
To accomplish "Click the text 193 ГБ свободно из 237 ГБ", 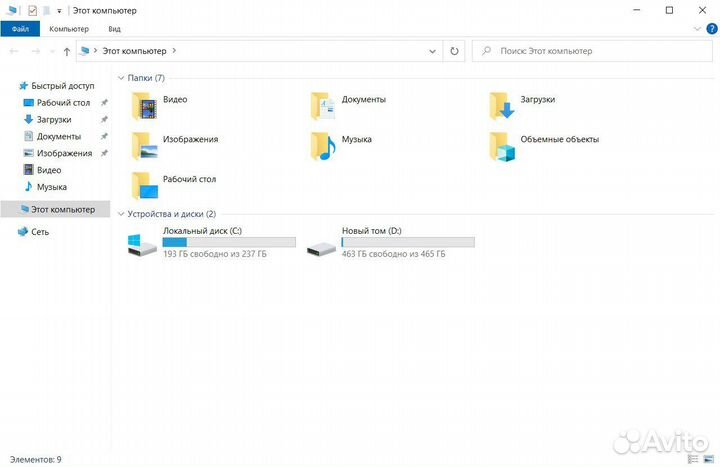I will click(214, 254).
